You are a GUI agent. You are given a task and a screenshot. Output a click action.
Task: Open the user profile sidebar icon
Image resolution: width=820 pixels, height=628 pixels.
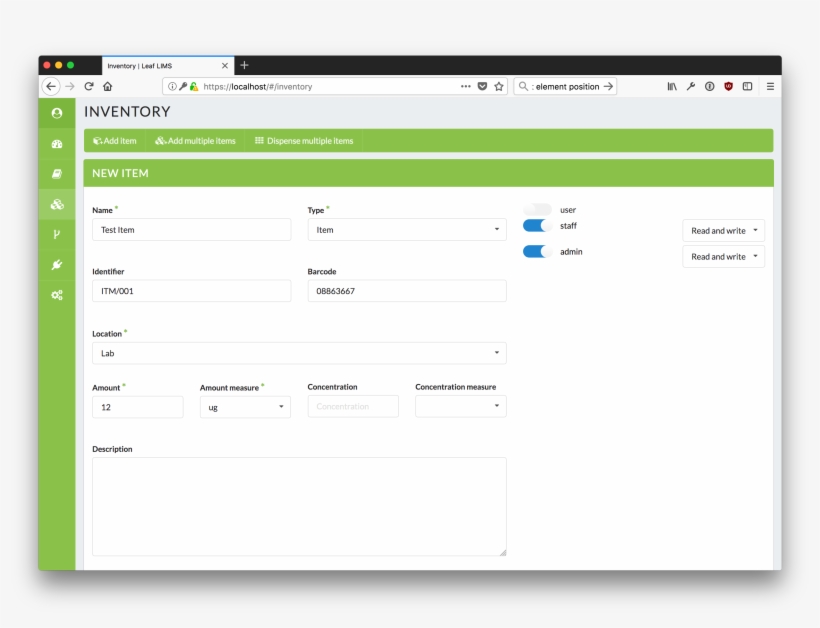tap(57, 113)
